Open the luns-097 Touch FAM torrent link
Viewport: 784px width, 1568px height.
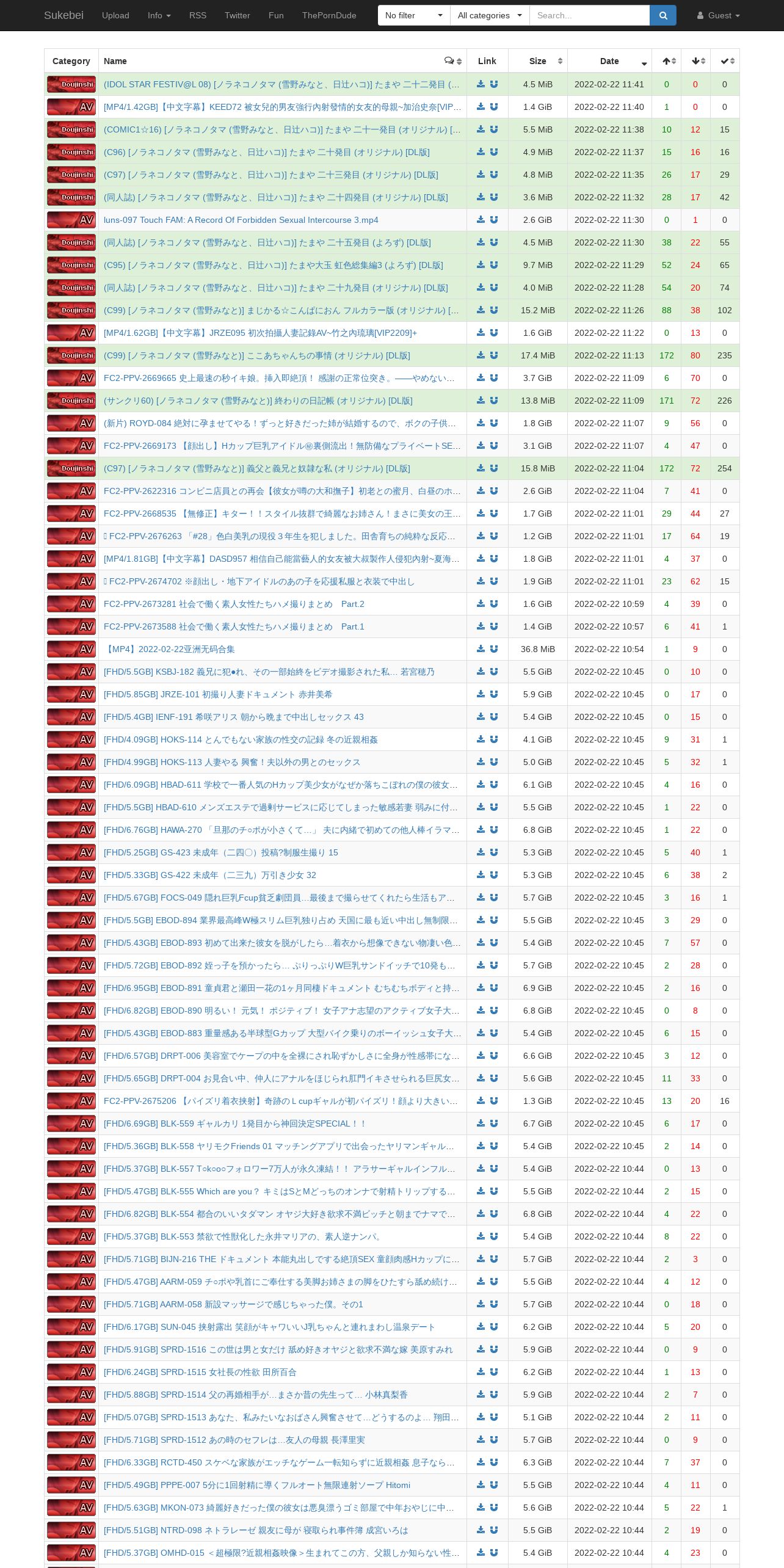241,220
